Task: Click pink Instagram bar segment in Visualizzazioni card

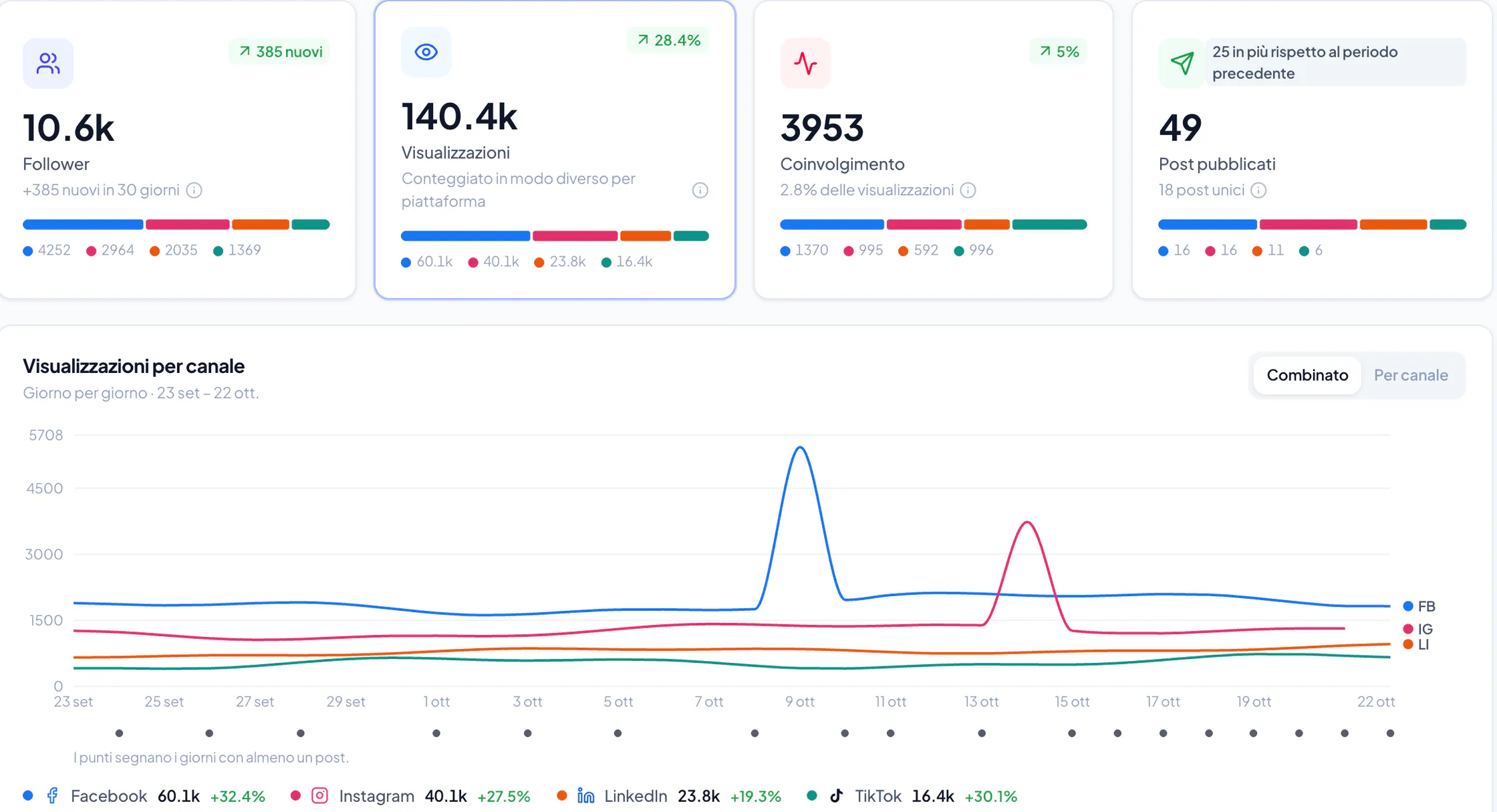Action: coord(575,236)
